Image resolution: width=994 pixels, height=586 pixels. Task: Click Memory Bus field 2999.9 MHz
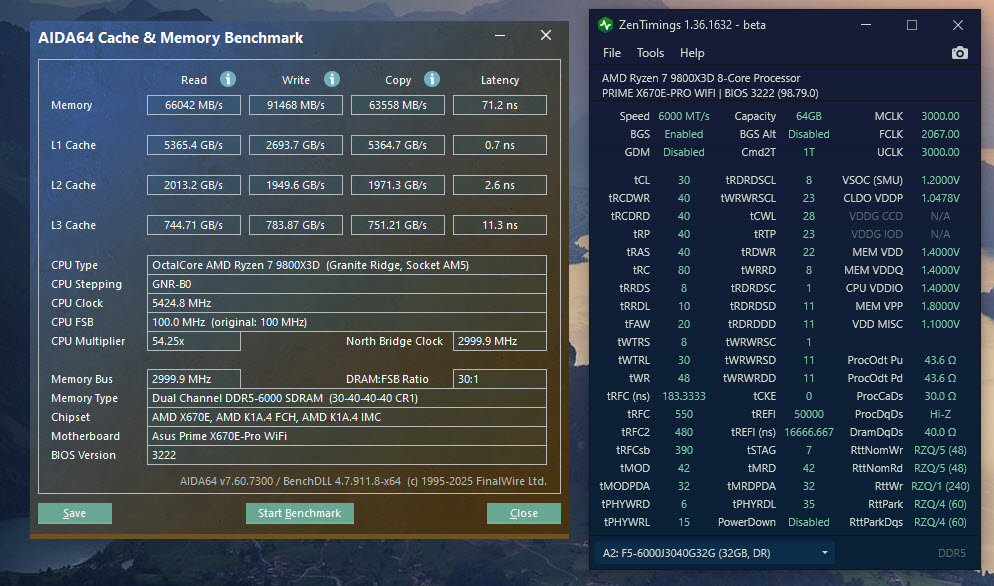(194, 379)
